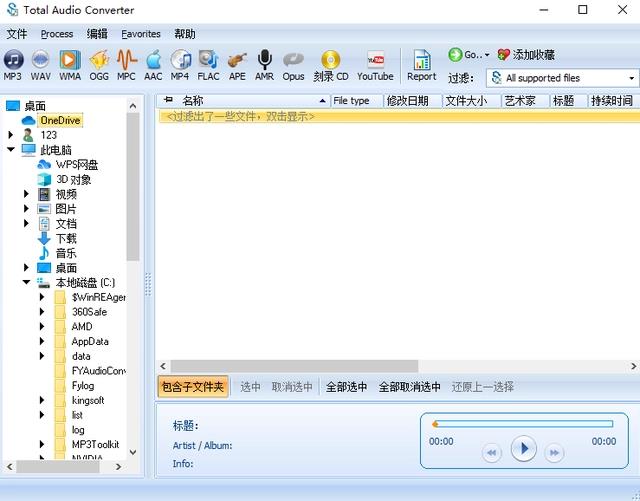Select OneDrive in folder tree
This screenshot has width=640, height=501.
pyautogui.click(x=60, y=120)
